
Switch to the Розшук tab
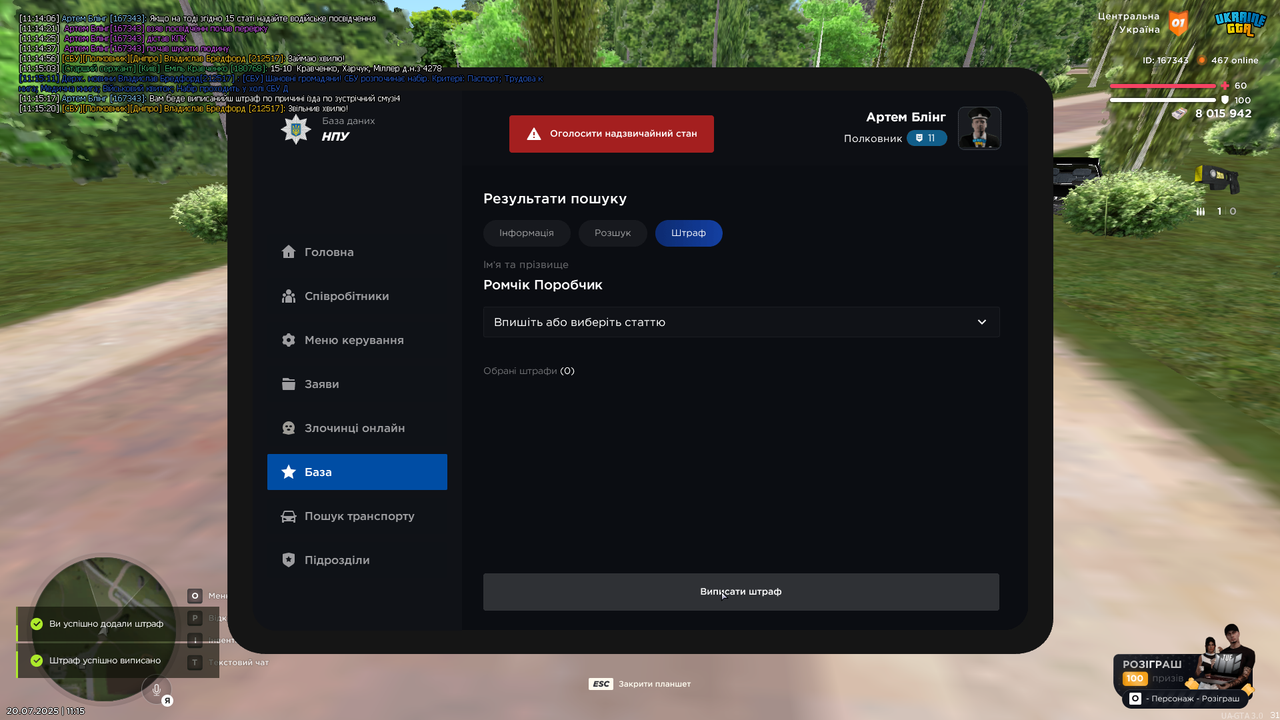[613, 233]
